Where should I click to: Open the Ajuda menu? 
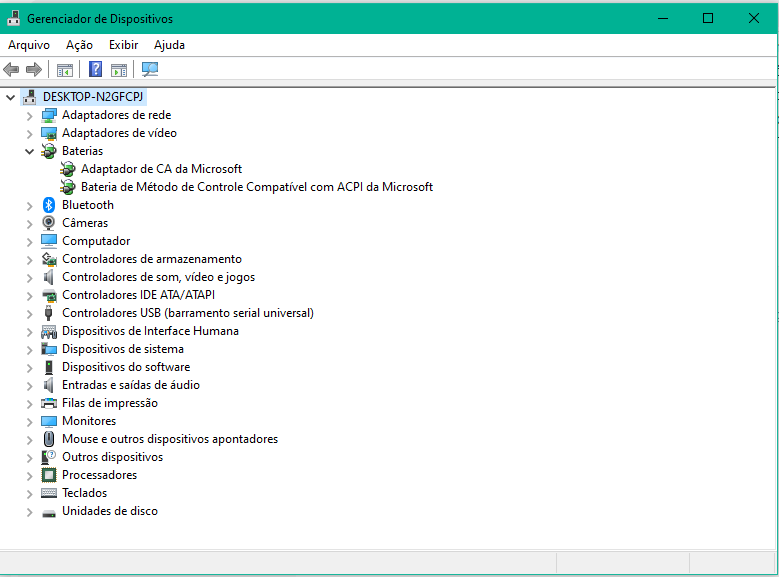click(169, 45)
